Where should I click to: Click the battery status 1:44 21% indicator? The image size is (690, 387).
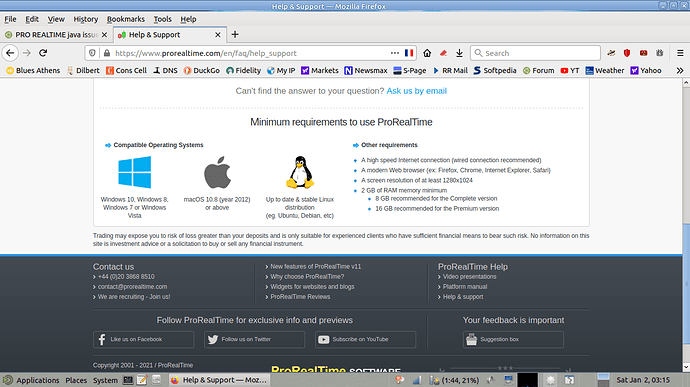(455, 380)
